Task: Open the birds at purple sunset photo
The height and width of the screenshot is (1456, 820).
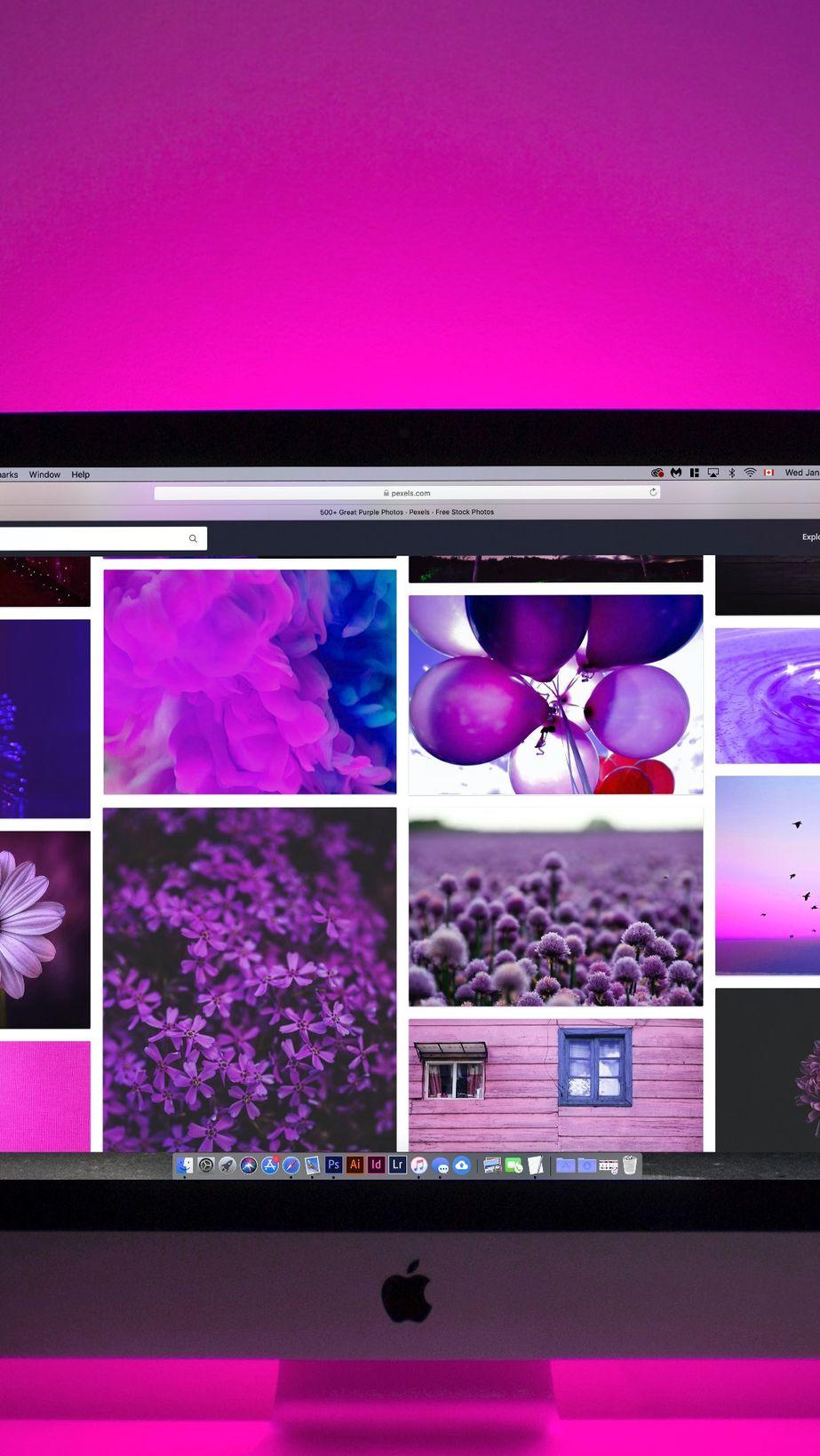Action: [x=768, y=875]
